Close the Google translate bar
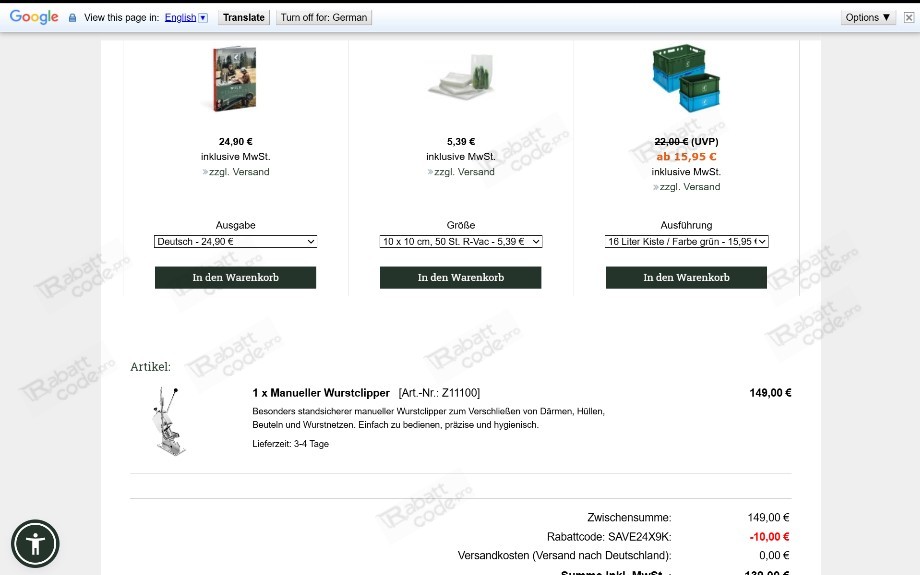 coord(909,18)
